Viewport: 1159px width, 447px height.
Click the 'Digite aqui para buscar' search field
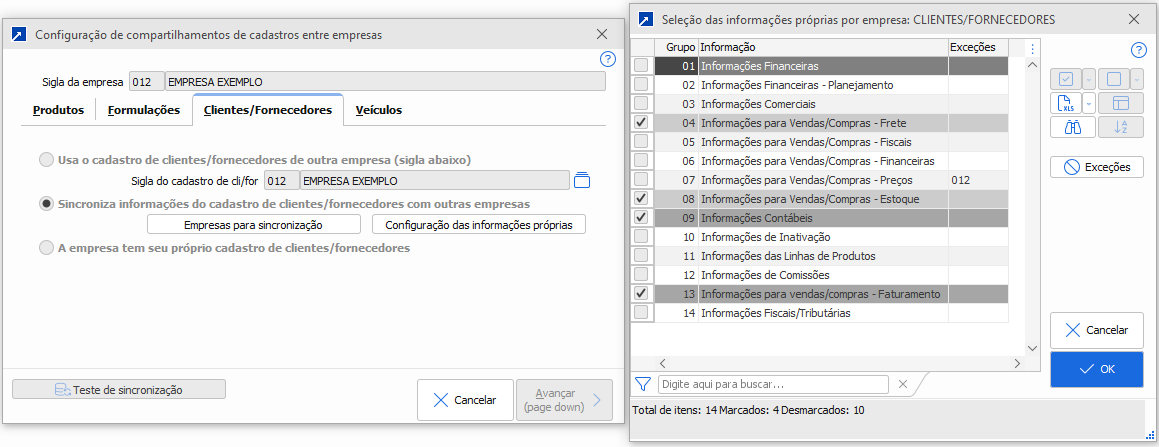coord(773,384)
